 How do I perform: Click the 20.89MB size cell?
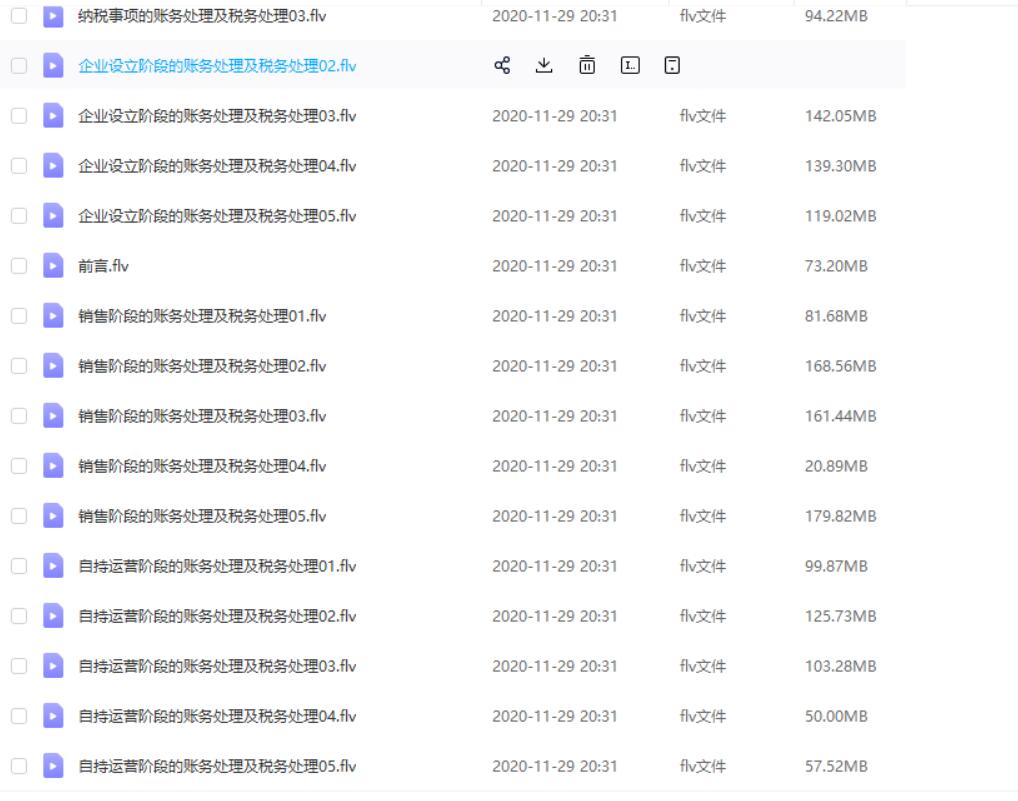[x=836, y=466]
